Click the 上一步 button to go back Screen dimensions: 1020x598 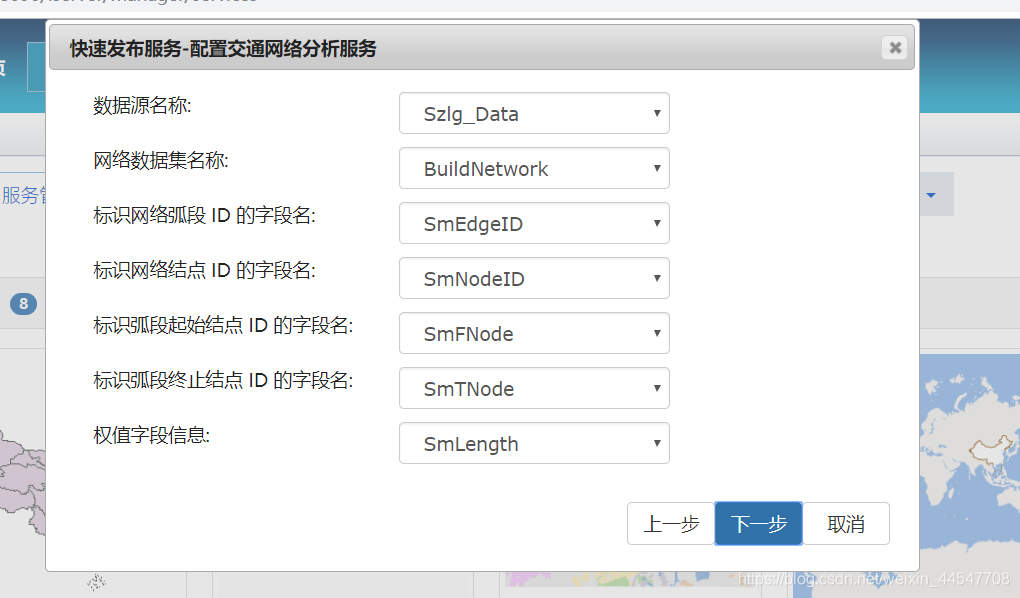coord(671,523)
